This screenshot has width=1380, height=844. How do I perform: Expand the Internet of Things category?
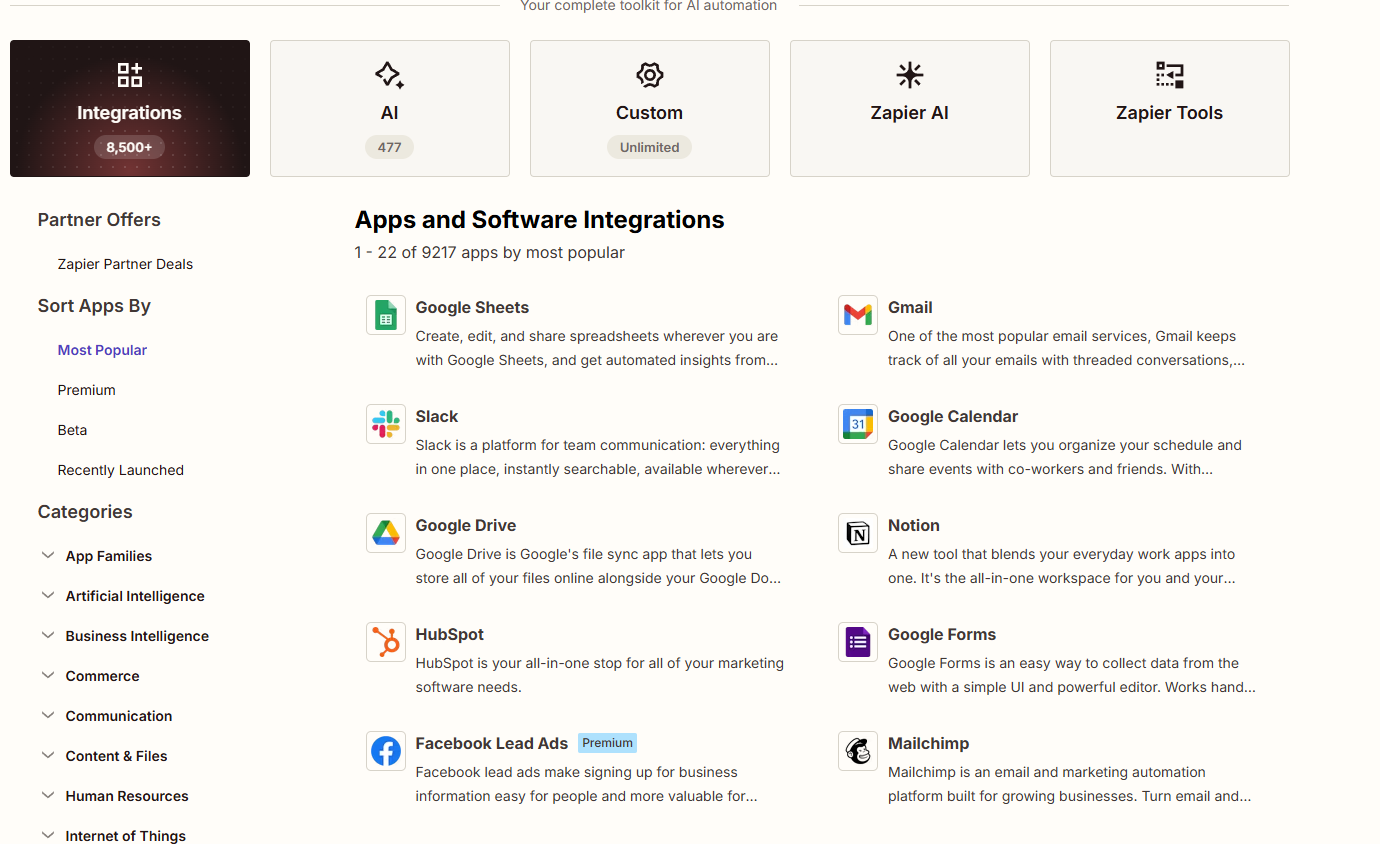[x=125, y=835]
